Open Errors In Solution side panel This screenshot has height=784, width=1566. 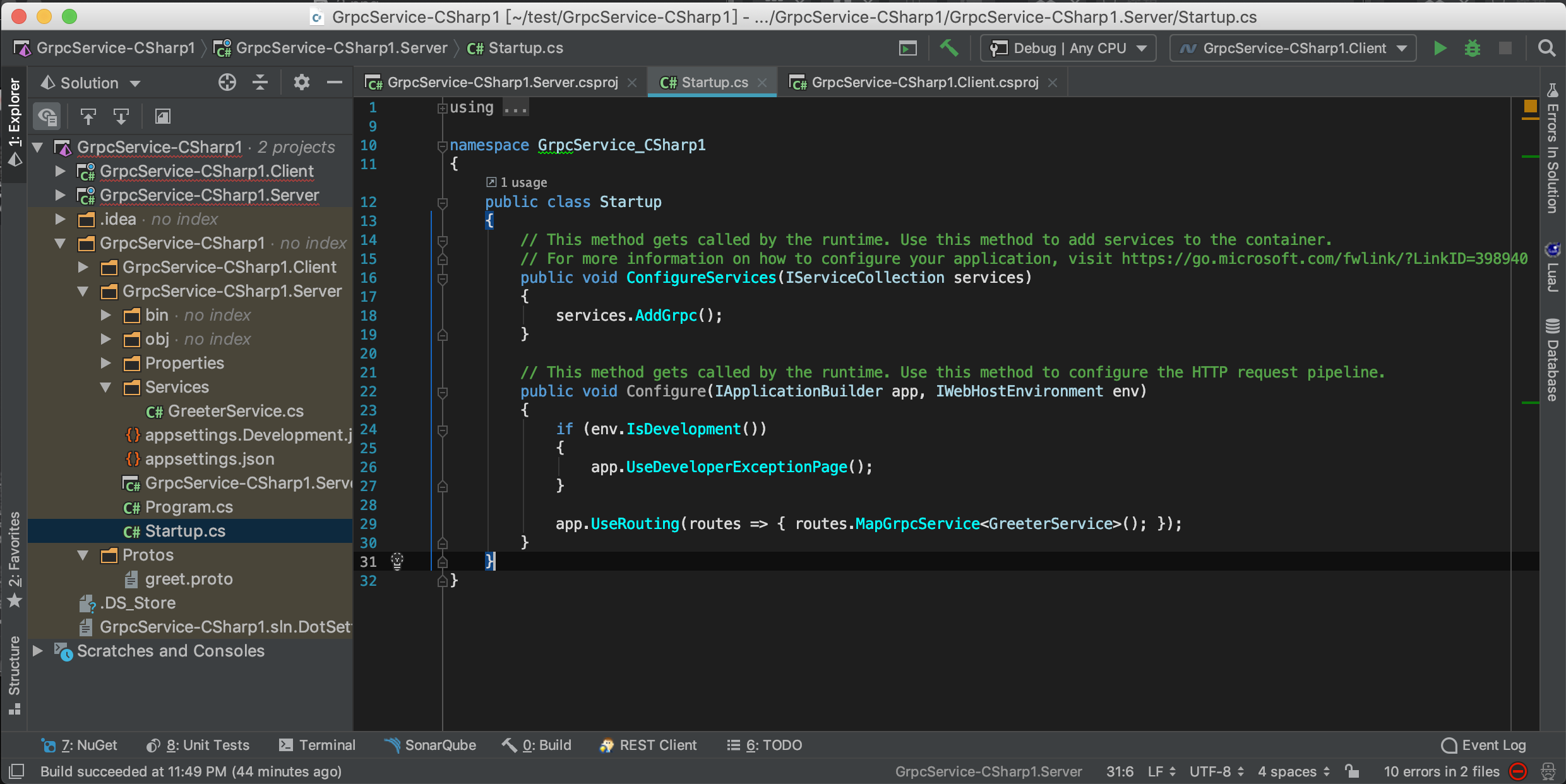tap(1552, 149)
